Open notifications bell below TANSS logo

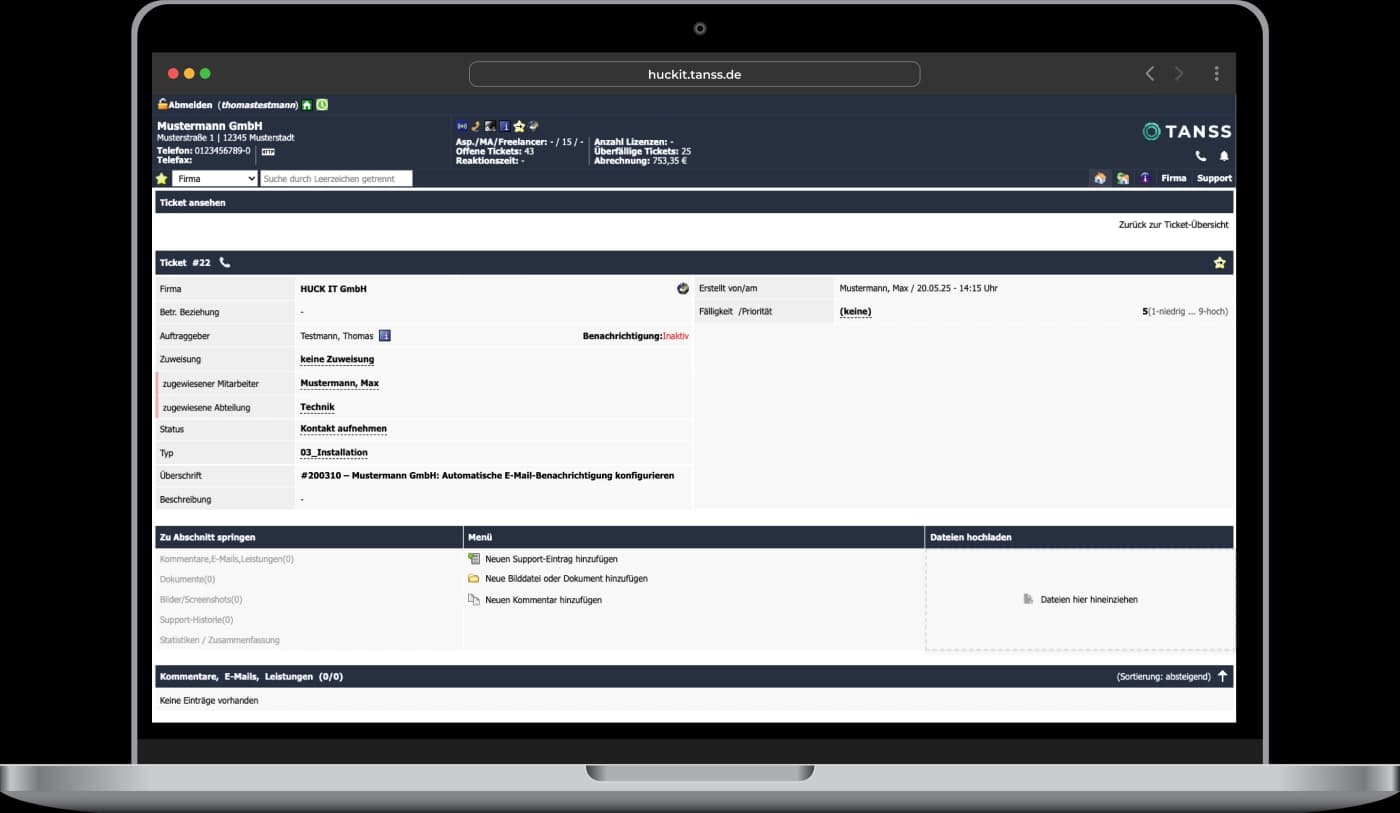point(1223,157)
